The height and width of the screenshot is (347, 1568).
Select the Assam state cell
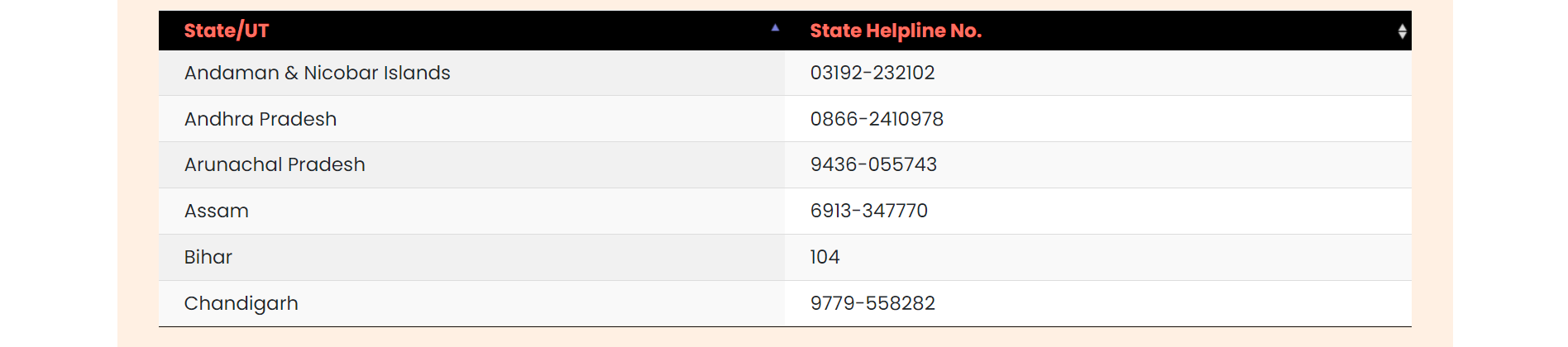pos(471,211)
